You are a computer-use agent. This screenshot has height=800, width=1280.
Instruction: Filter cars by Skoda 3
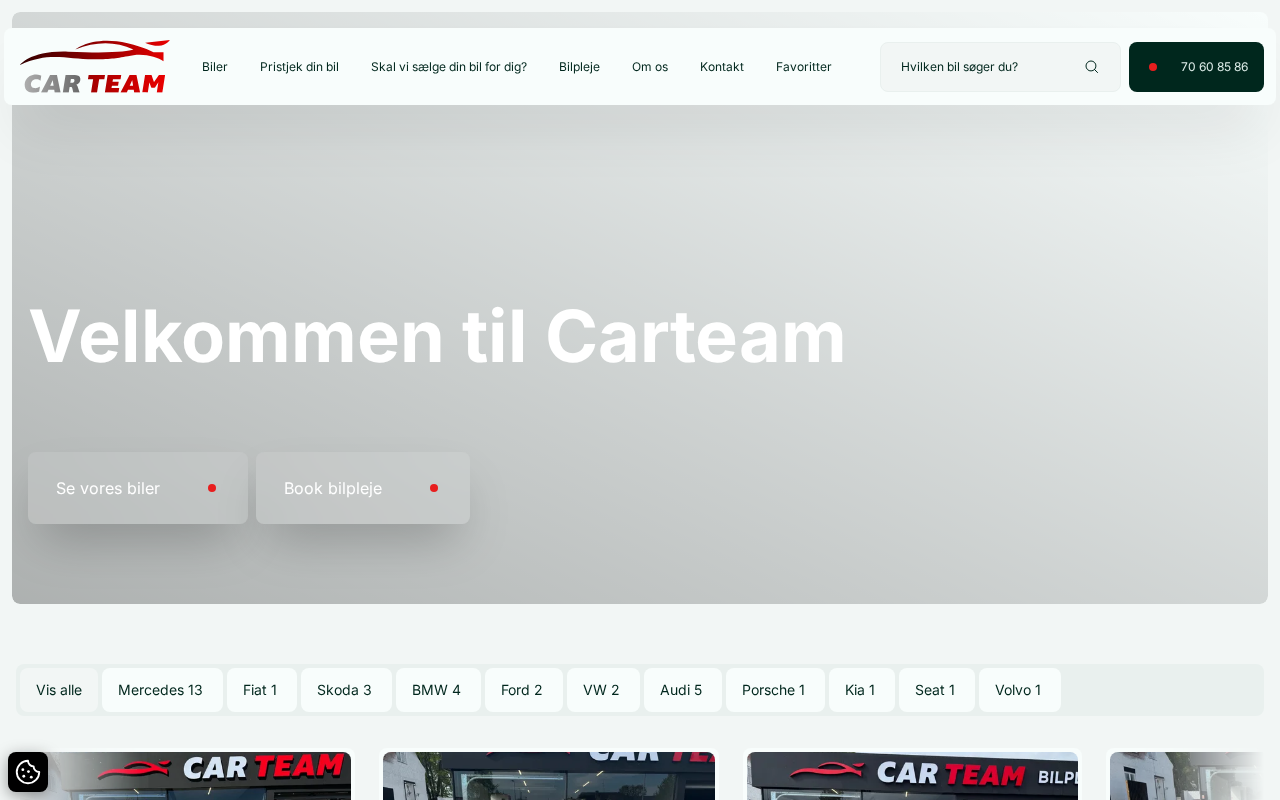(346, 690)
